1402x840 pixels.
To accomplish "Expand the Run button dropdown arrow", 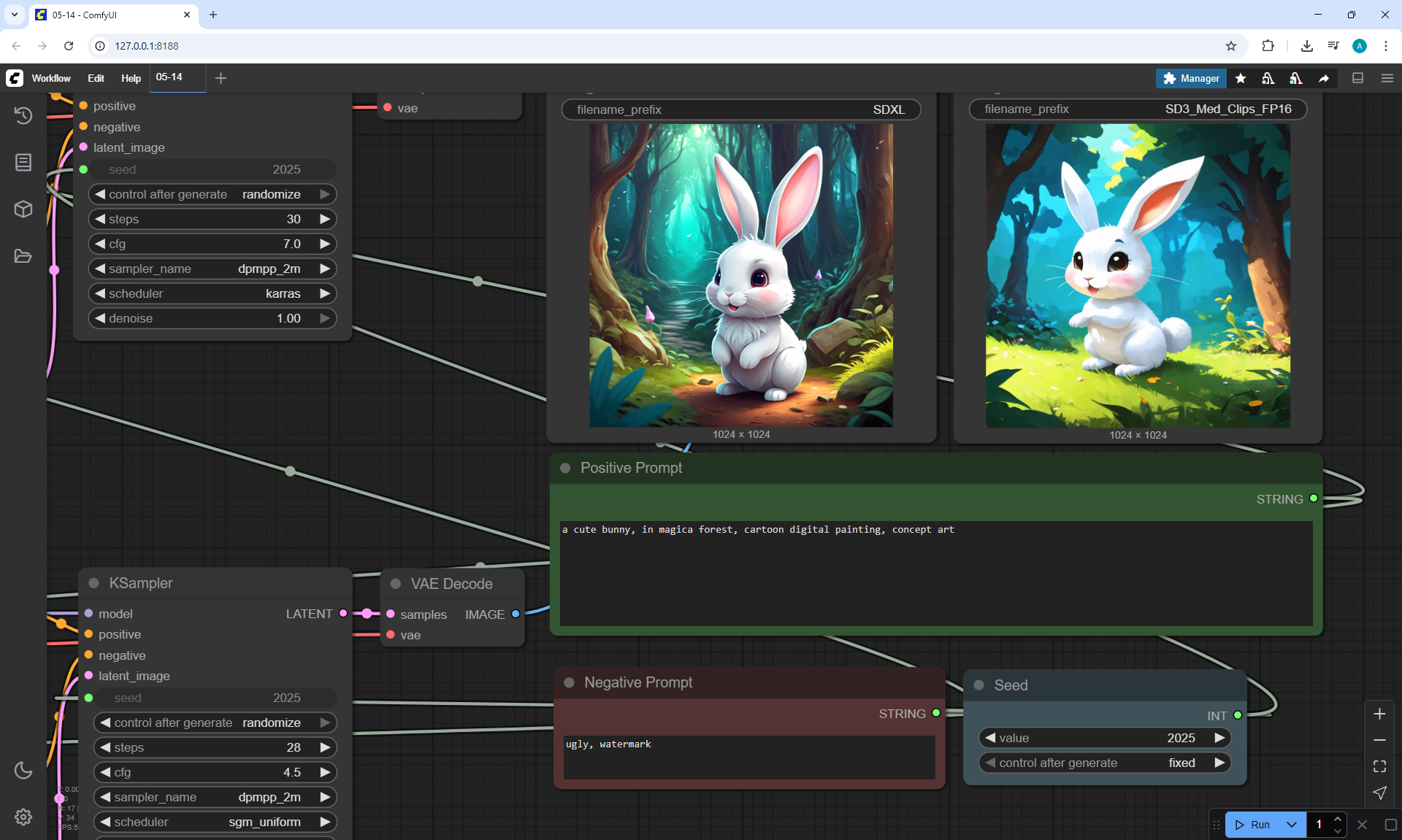I will [1291, 825].
